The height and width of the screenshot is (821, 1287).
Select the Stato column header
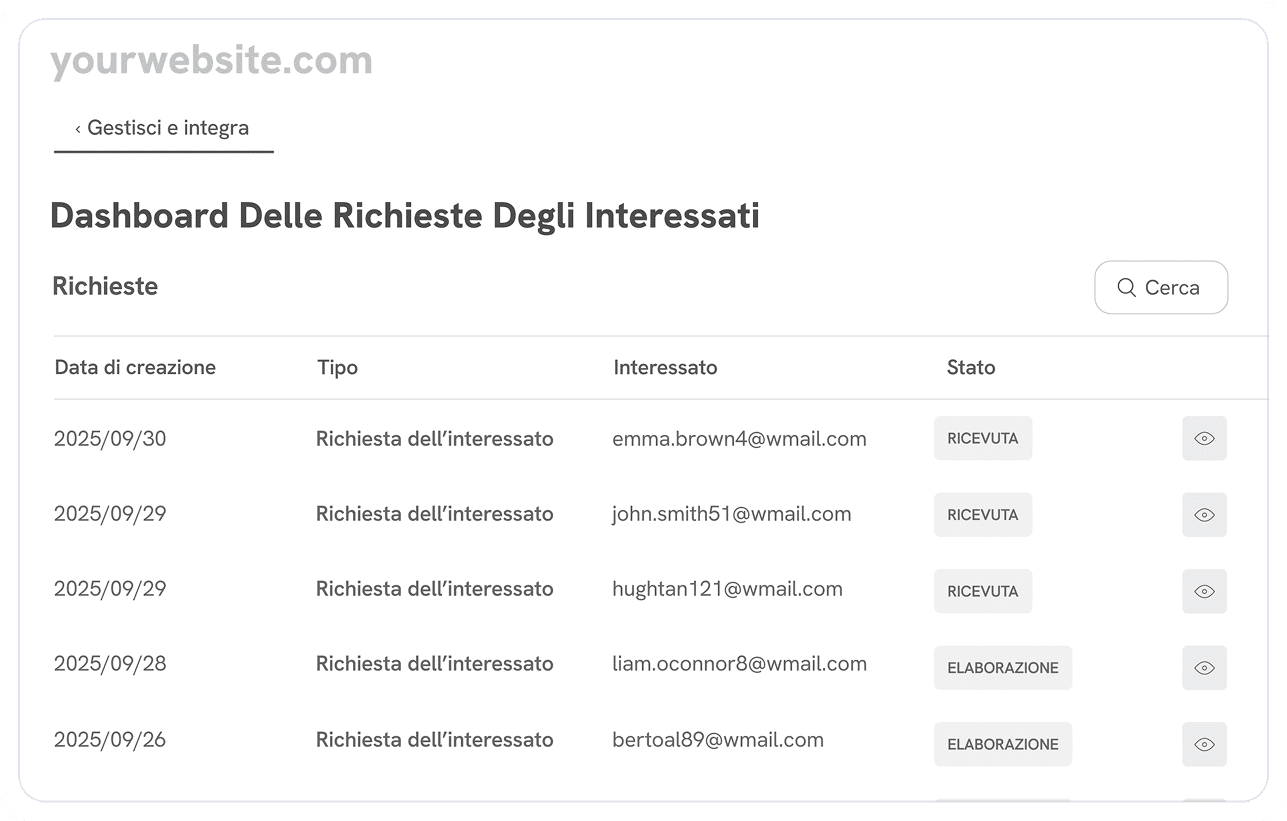tap(970, 367)
